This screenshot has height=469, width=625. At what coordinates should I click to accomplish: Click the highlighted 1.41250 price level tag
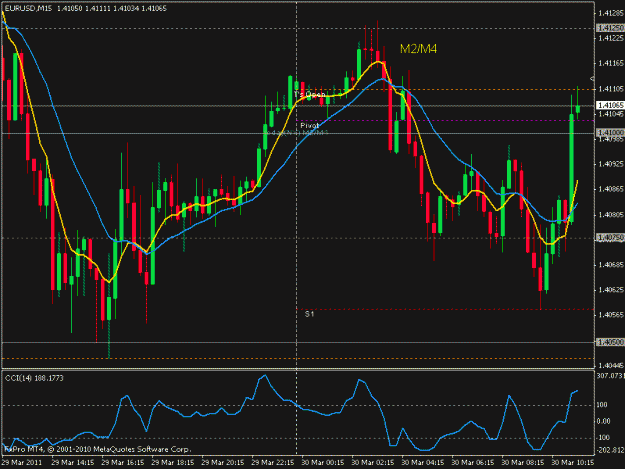[610, 28]
